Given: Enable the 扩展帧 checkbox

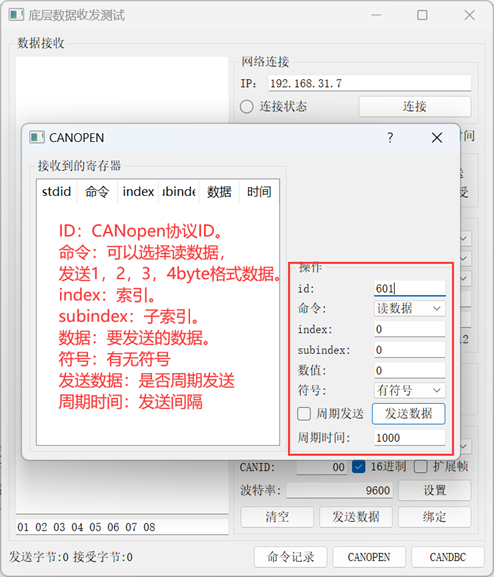Looking at the screenshot, I should [x=421, y=467].
